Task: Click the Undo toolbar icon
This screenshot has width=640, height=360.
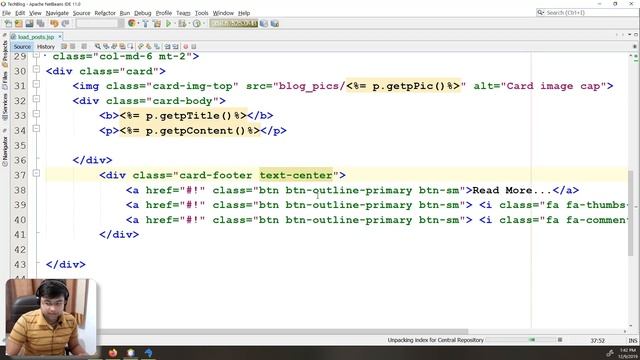Action: (54, 24)
